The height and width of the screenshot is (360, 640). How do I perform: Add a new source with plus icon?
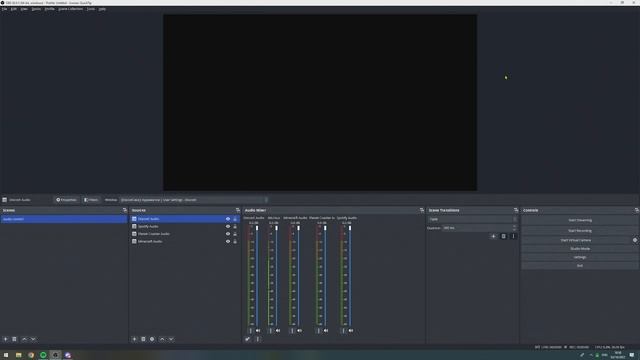pyautogui.click(x=134, y=339)
